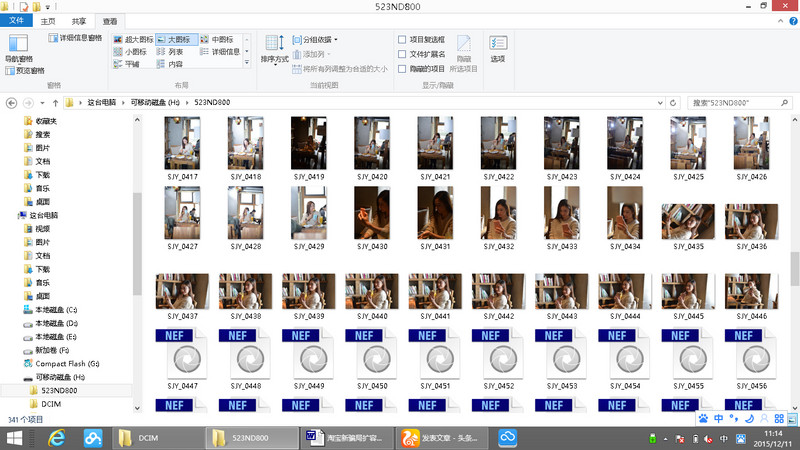Open the recent locations dropdown arrow
Screen dimensions: 800x450
[42, 103]
